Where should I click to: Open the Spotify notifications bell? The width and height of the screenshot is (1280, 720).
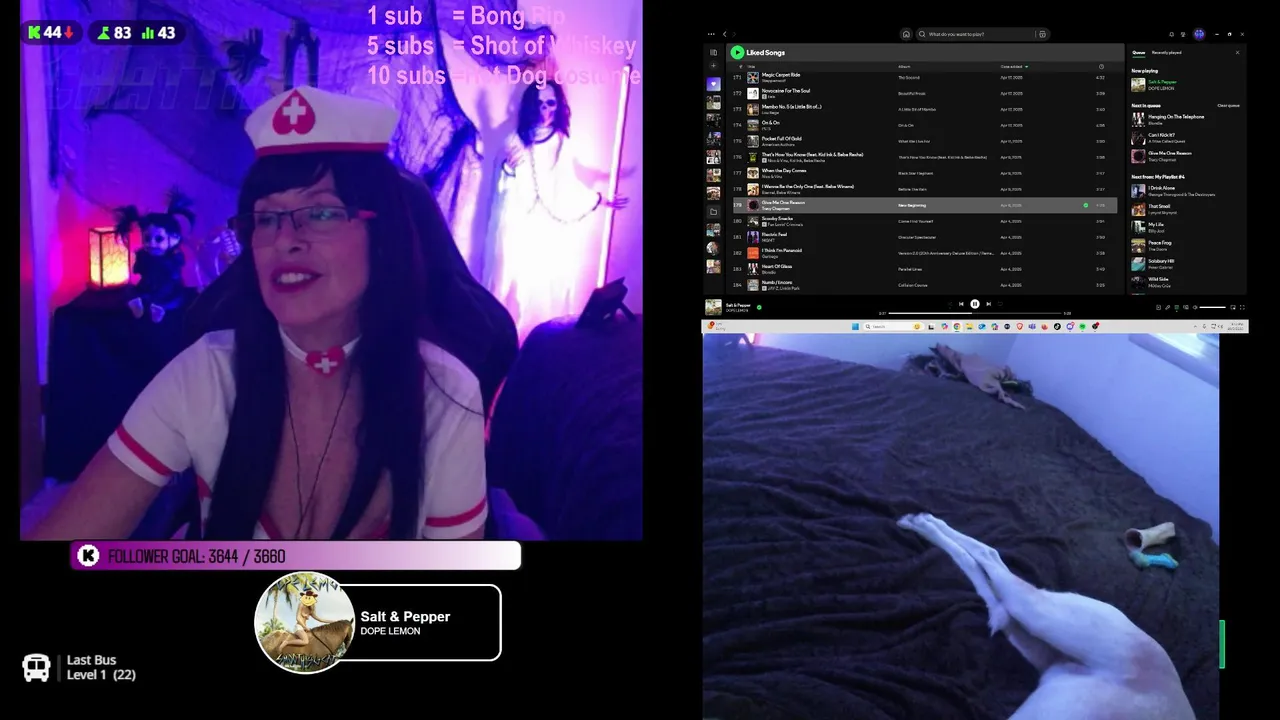(x=1171, y=34)
